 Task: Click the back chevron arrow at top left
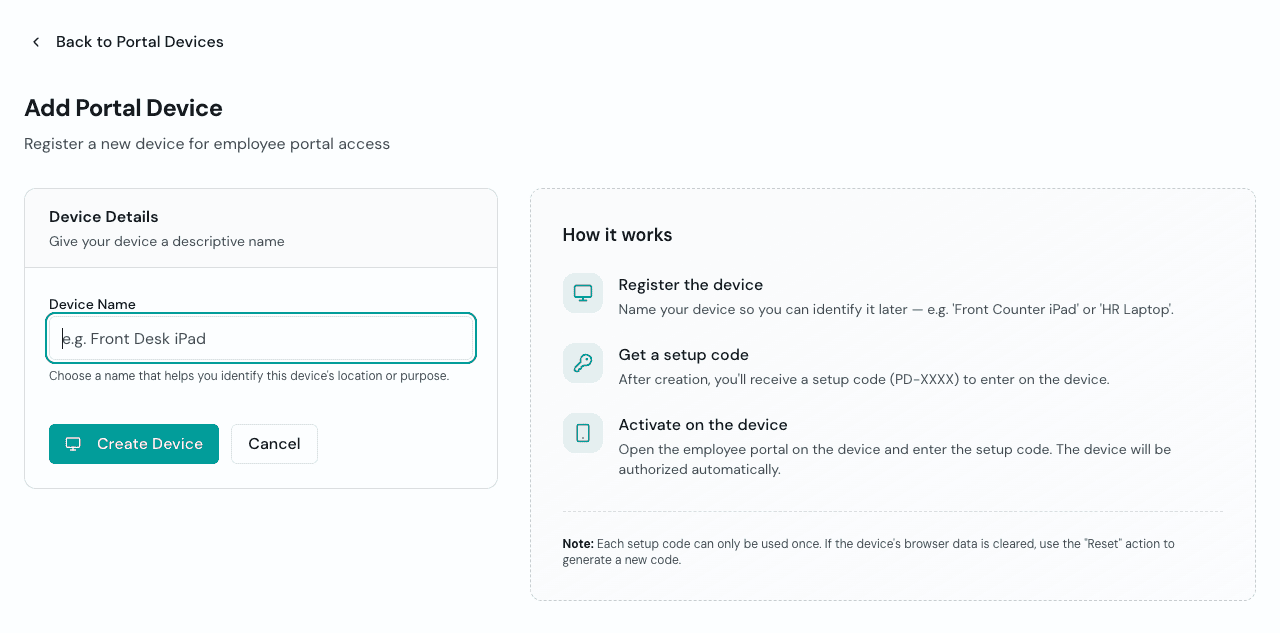(x=35, y=42)
